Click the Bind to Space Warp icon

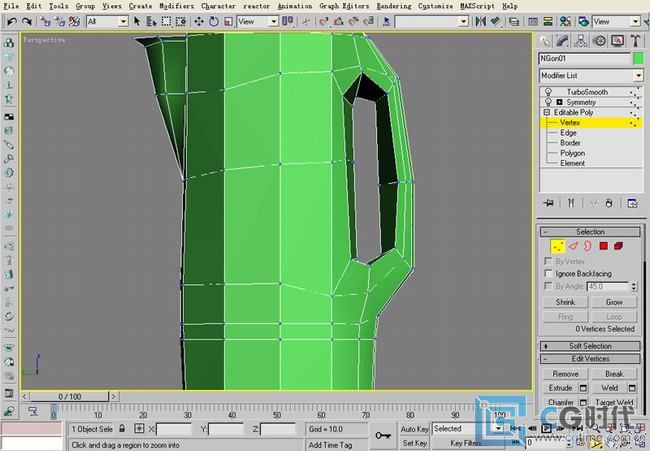pyautogui.click(x=75, y=21)
